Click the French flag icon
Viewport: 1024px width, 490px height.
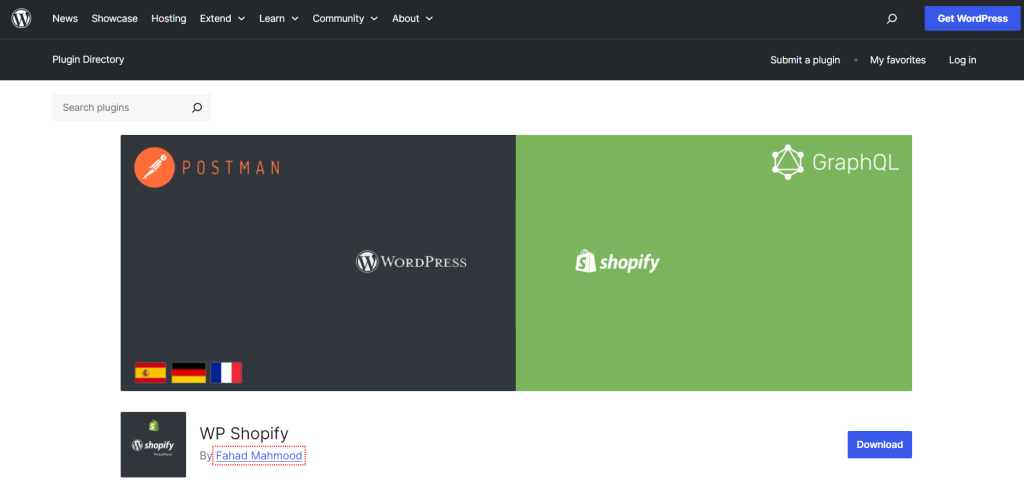click(x=226, y=373)
